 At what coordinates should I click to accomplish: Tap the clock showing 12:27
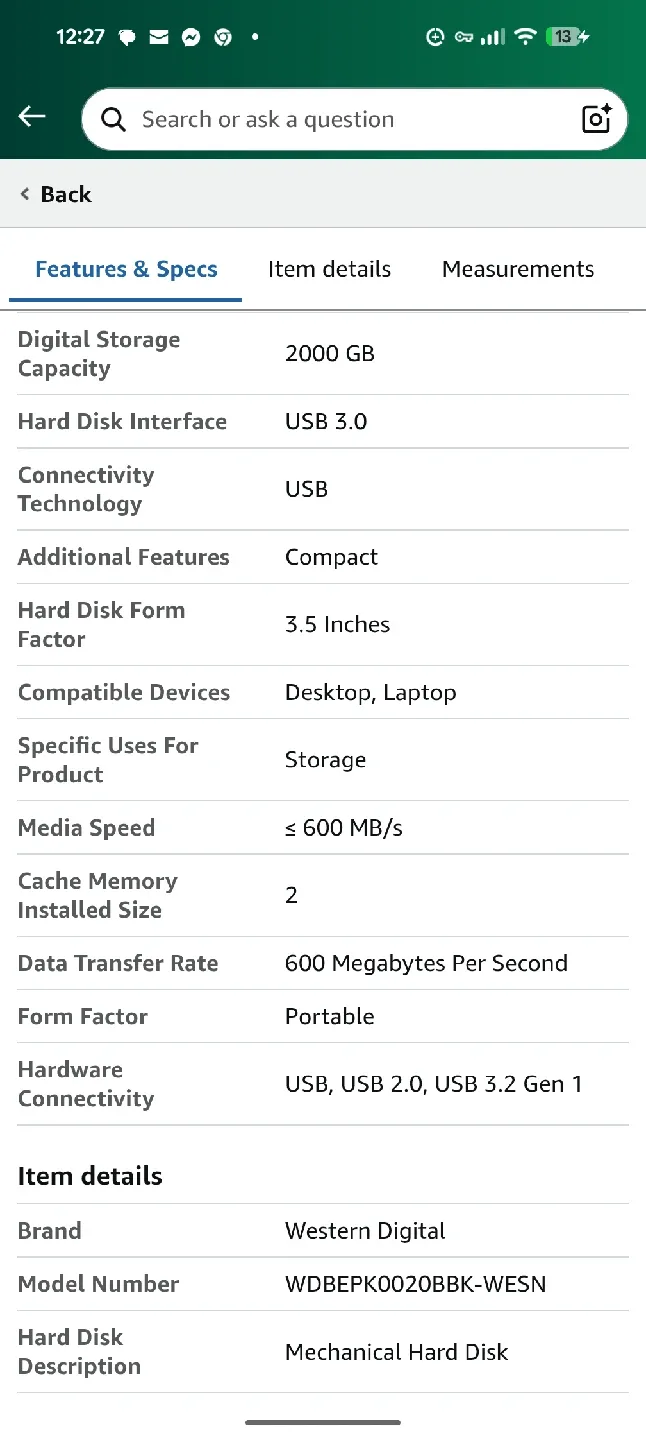pos(78,37)
